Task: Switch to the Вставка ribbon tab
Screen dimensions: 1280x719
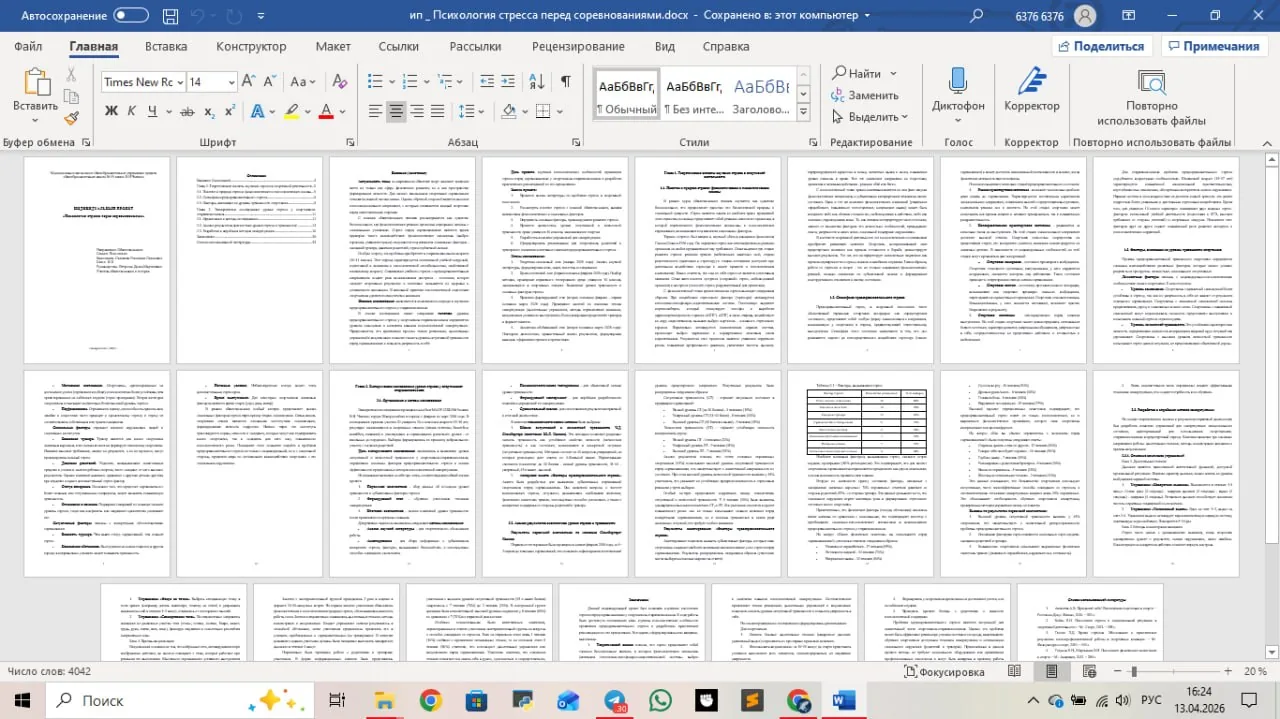Action: (x=166, y=46)
